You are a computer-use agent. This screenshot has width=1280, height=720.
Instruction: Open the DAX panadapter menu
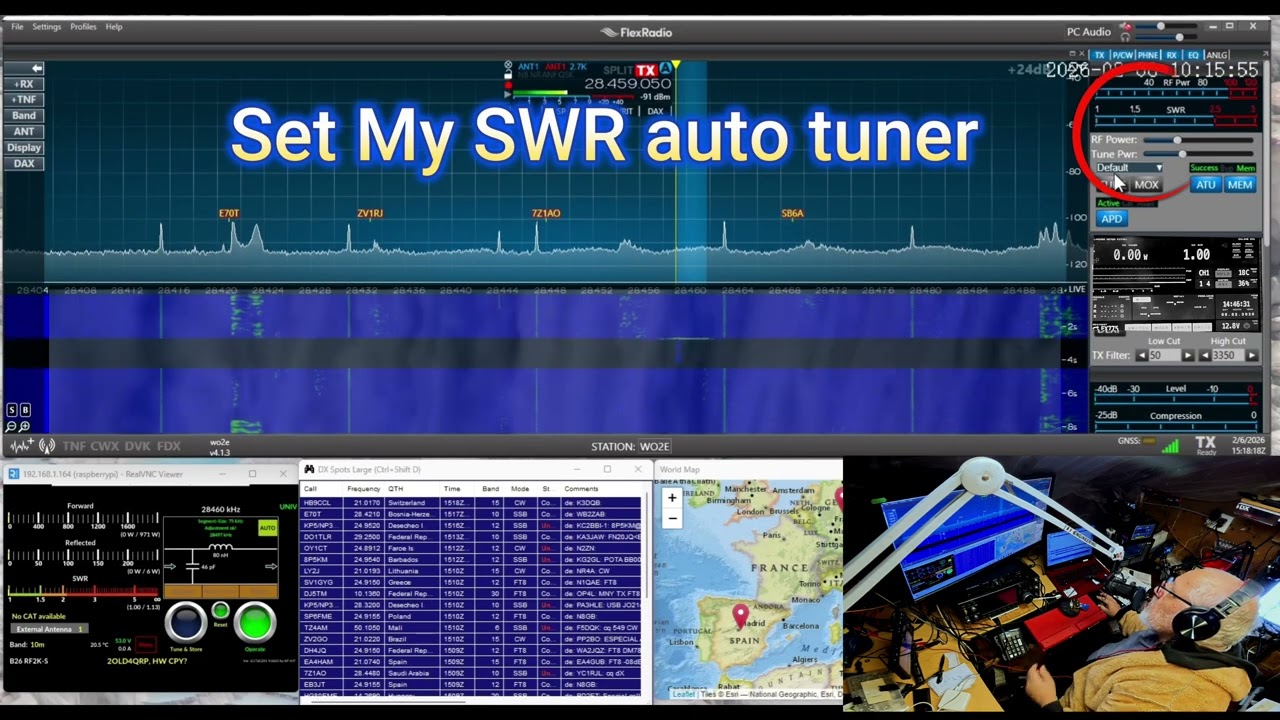click(x=24, y=164)
